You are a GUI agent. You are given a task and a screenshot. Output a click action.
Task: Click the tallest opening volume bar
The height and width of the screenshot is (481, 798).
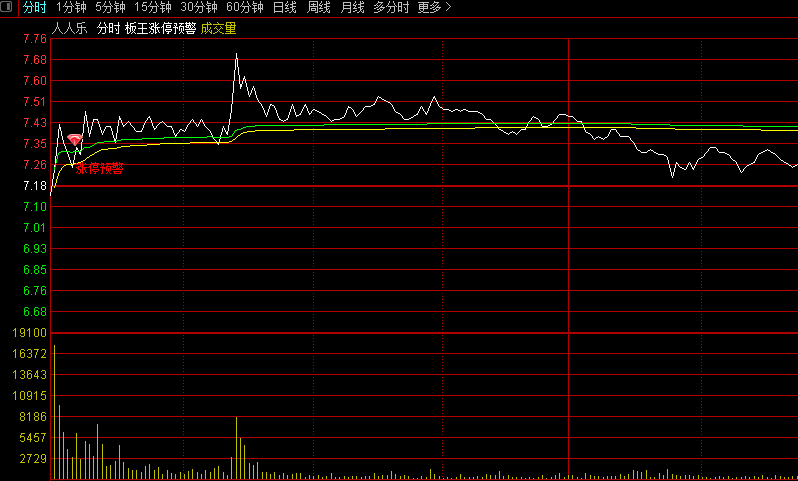pos(54,412)
